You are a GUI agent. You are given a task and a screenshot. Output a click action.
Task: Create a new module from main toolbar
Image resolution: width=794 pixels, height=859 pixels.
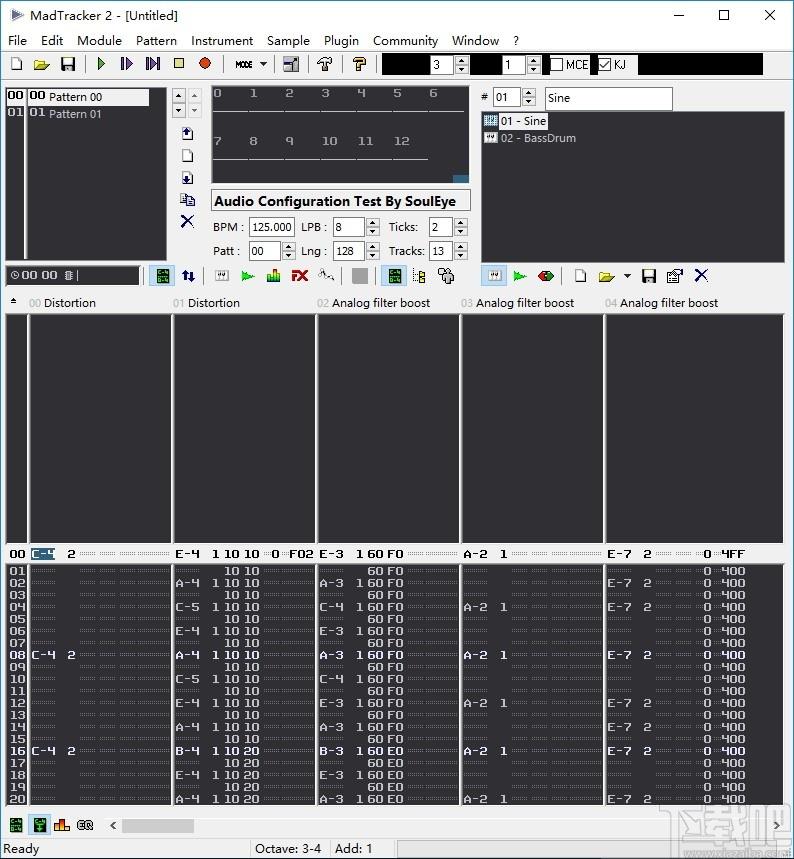coord(17,64)
